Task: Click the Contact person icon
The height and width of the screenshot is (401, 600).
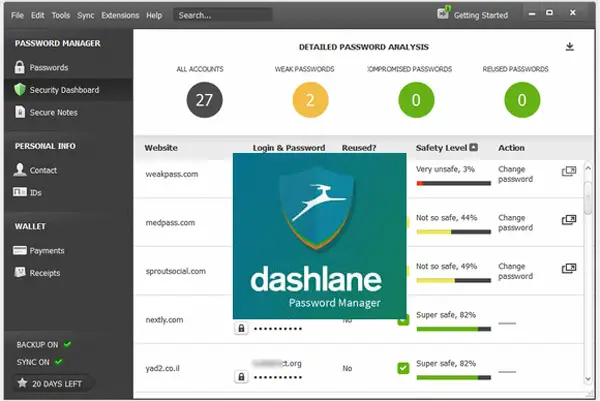Action: pyautogui.click(x=20, y=170)
